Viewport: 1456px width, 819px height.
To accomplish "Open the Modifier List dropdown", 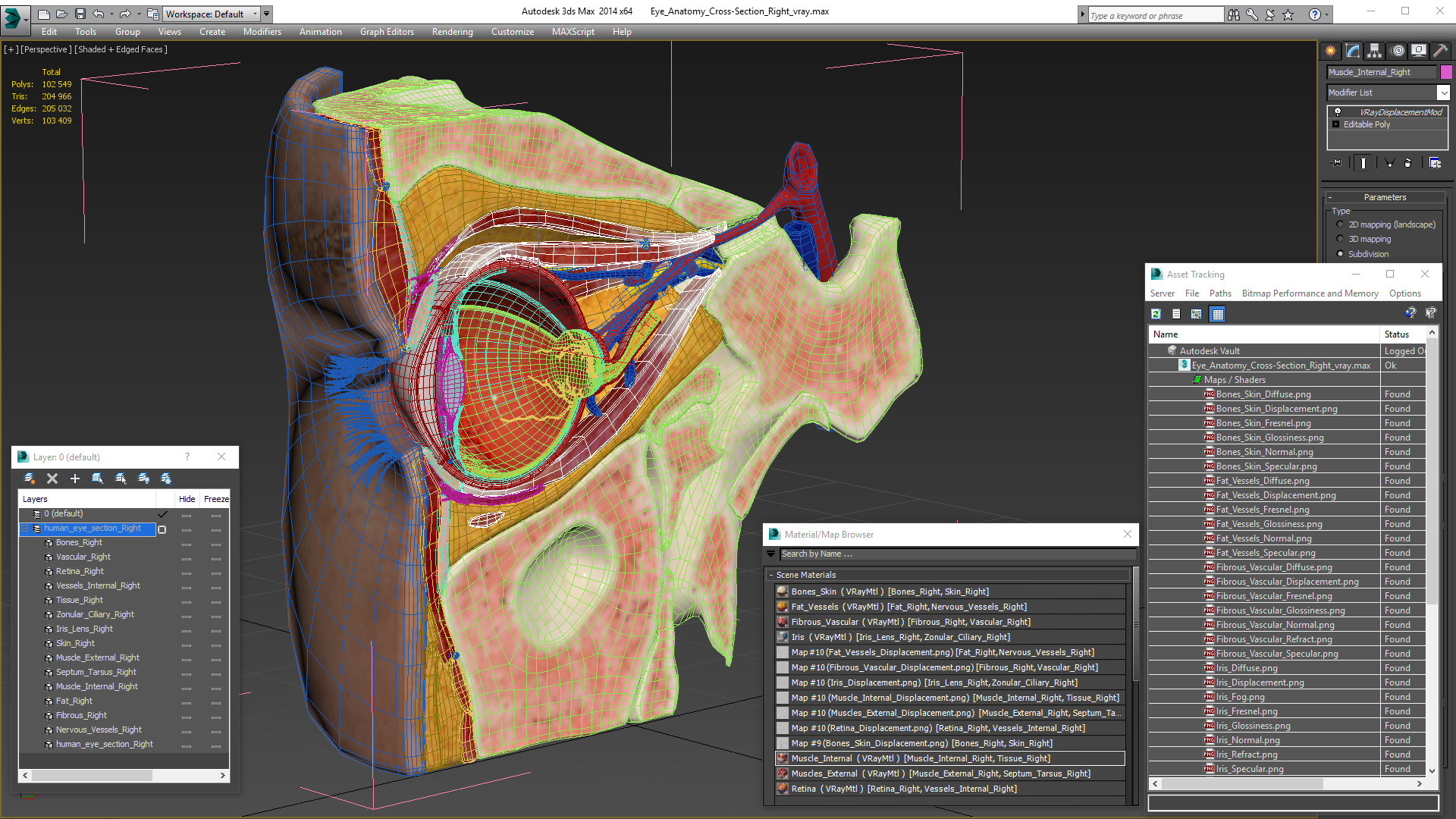I will pos(1442,93).
